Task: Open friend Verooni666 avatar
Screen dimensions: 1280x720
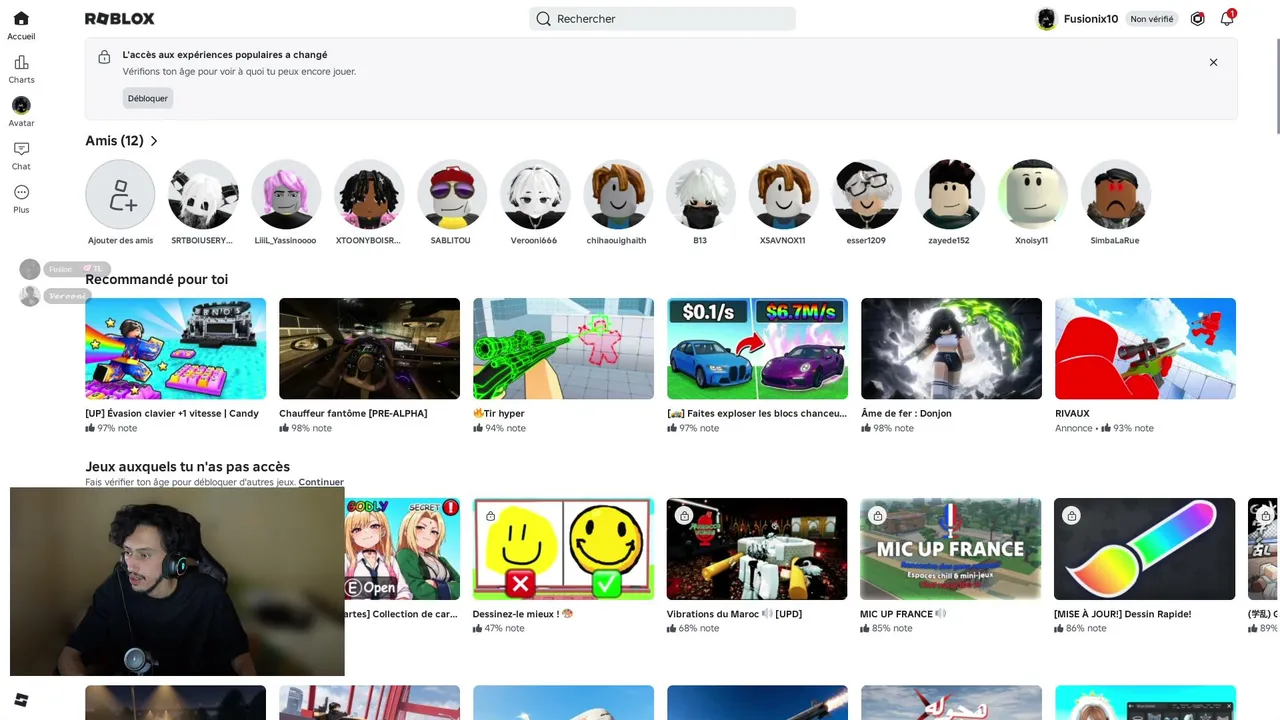Action: [x=535, y=195]
